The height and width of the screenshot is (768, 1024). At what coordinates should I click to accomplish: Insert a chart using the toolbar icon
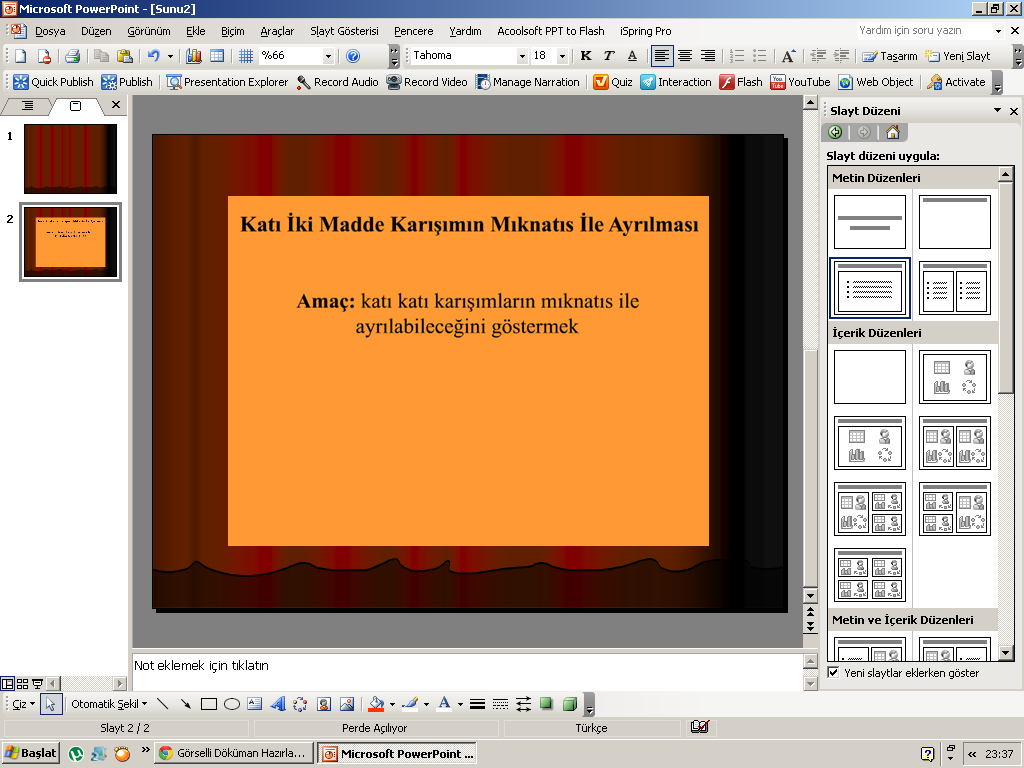194,56
